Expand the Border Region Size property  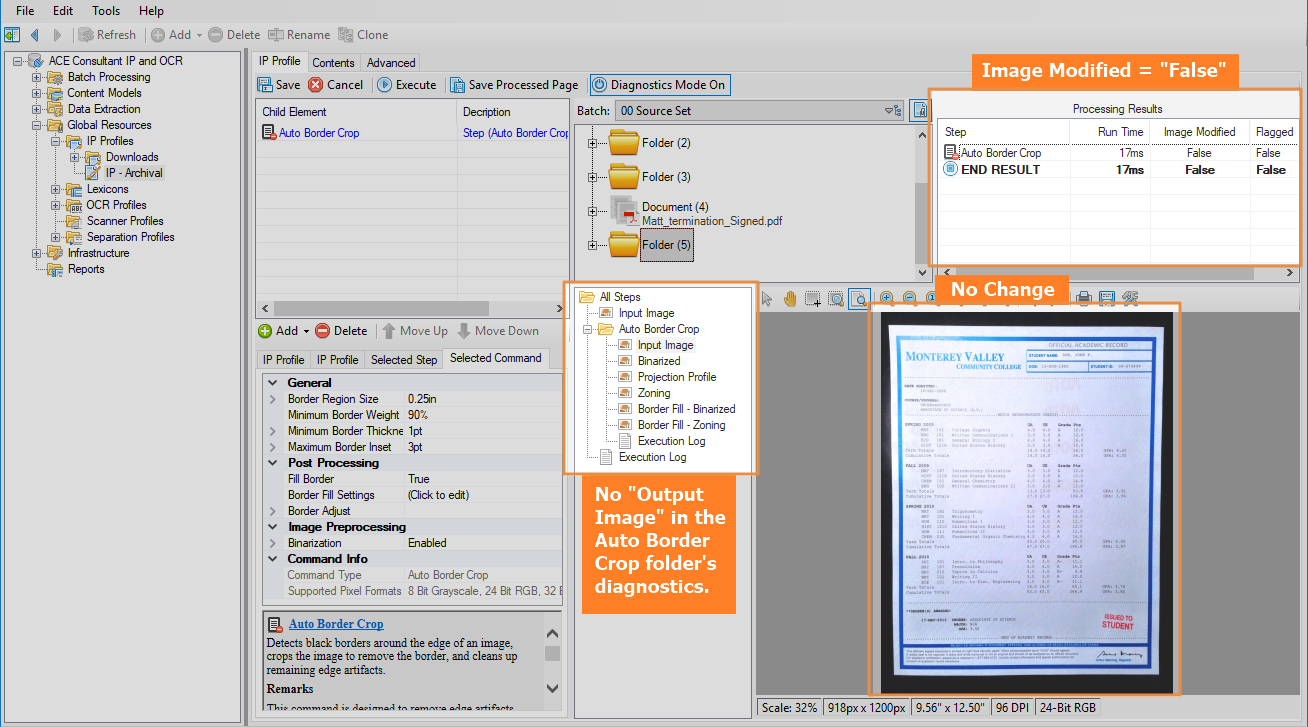(x=273, y=399)
